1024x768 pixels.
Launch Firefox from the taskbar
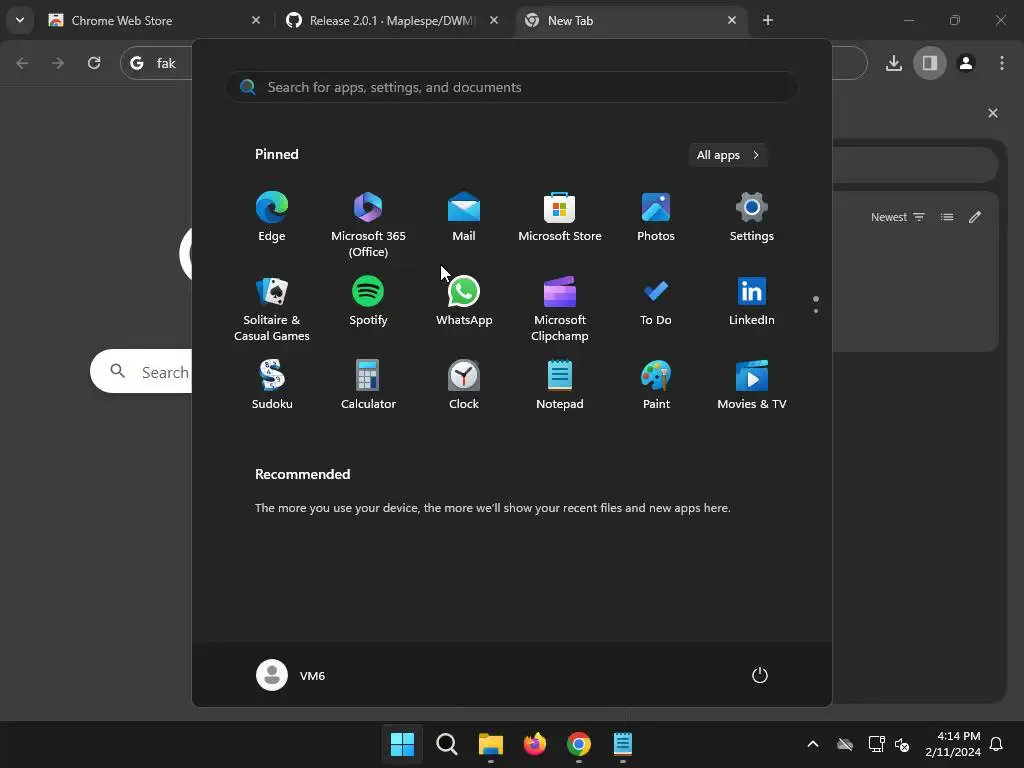click(x=535, y=744)
